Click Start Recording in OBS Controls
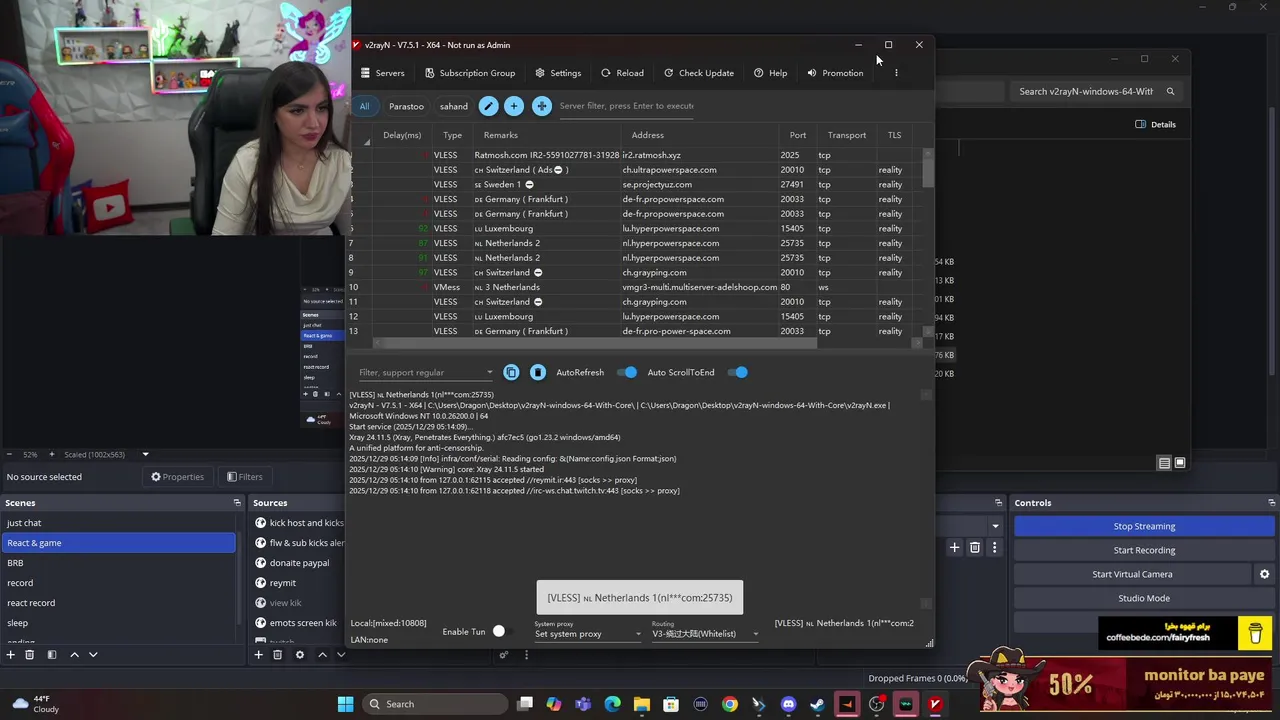 coord(1144,550)
